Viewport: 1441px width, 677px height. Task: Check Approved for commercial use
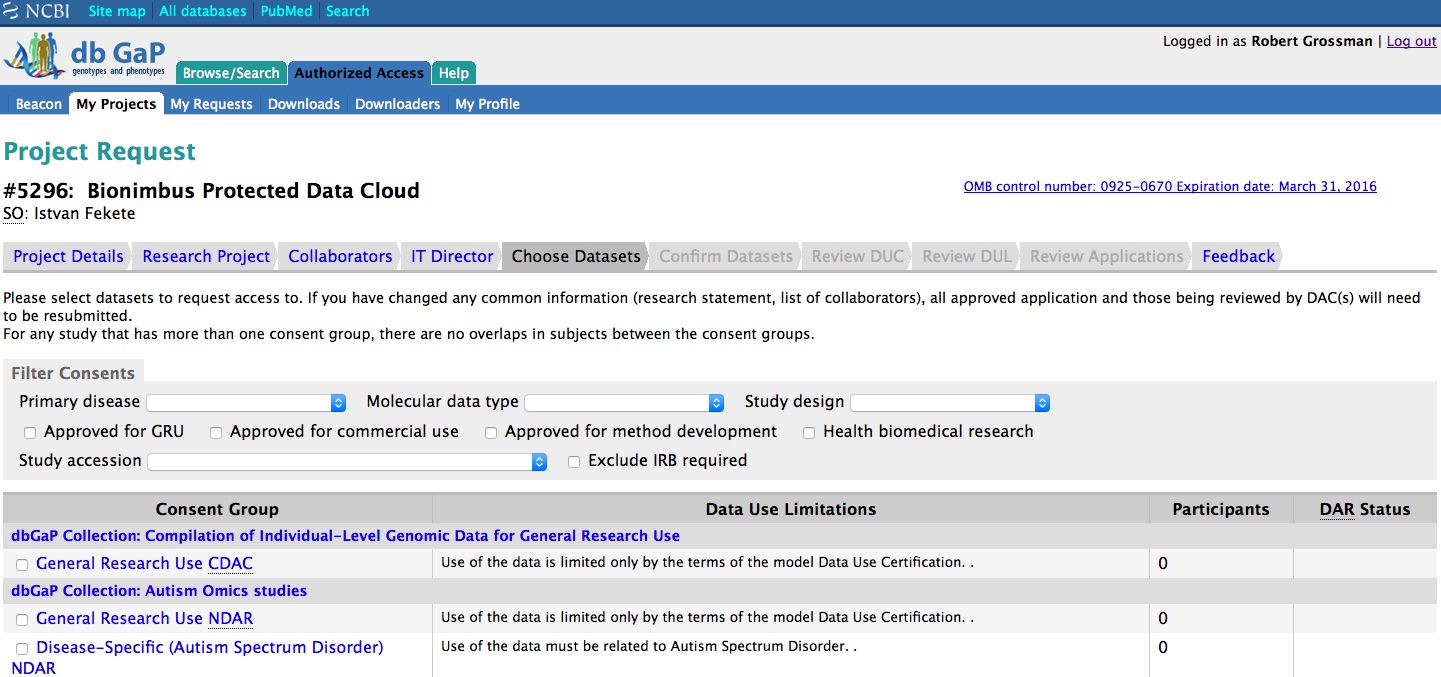217,433
